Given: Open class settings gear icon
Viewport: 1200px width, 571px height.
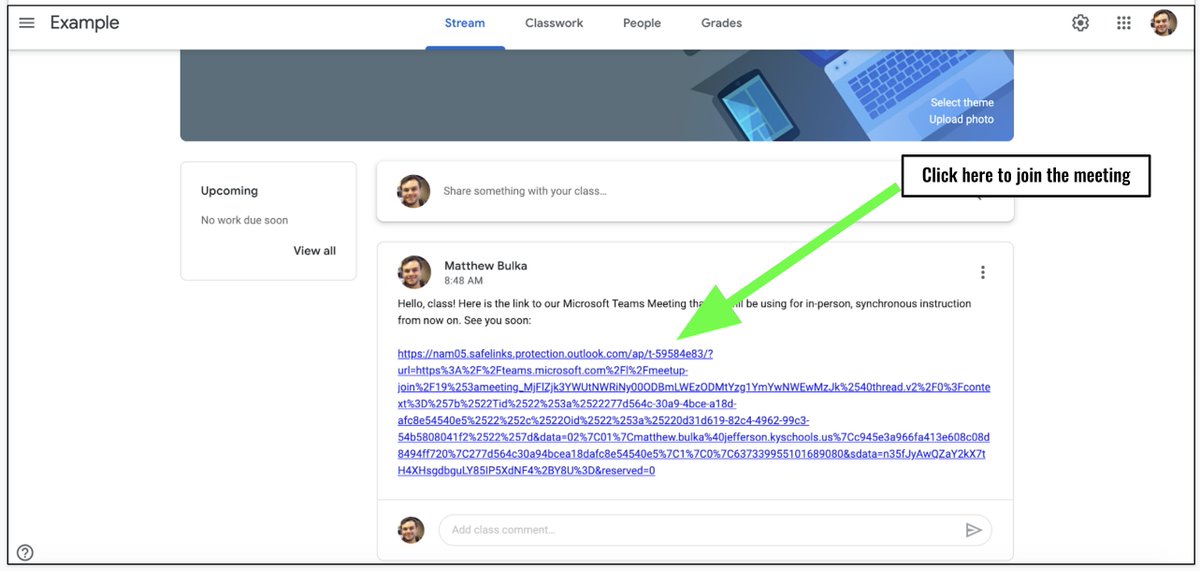Looking at the screenshot, I should (x=1080, y=23).
